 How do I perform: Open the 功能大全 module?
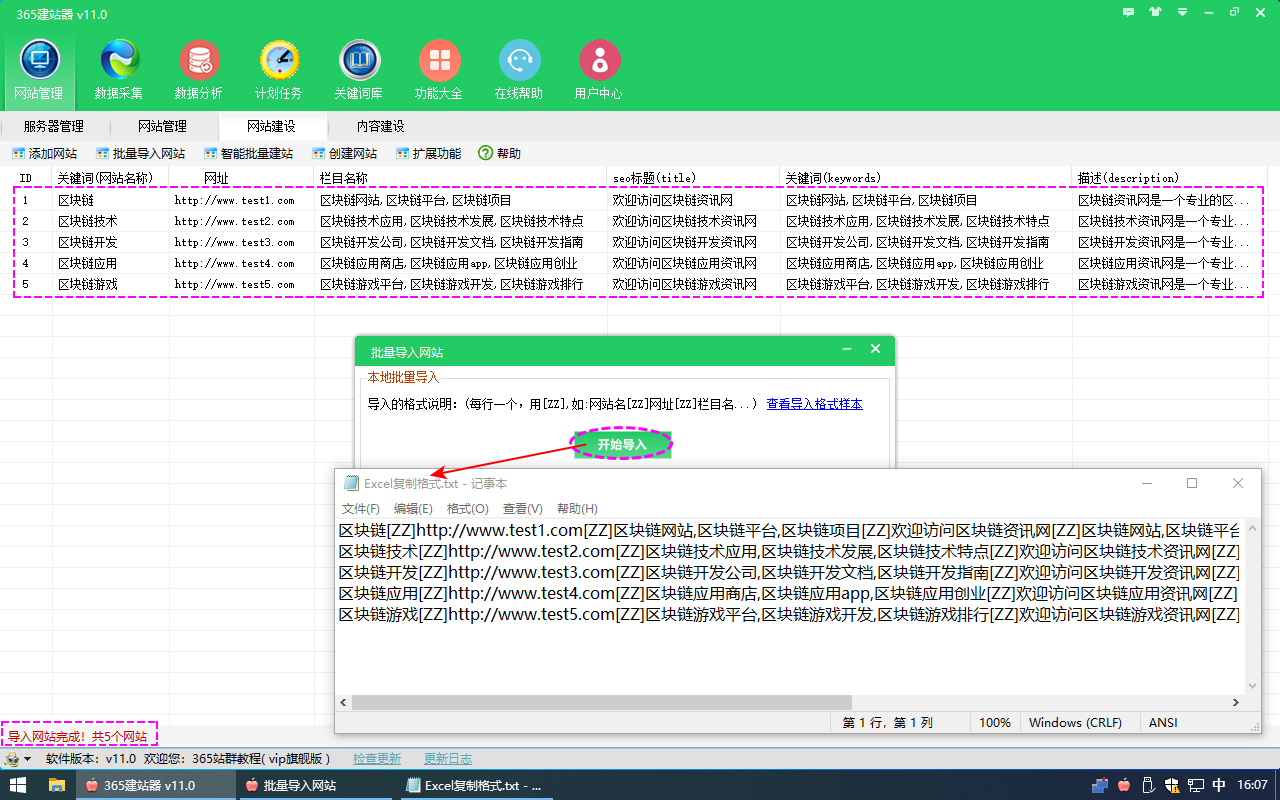pos(439,70)
